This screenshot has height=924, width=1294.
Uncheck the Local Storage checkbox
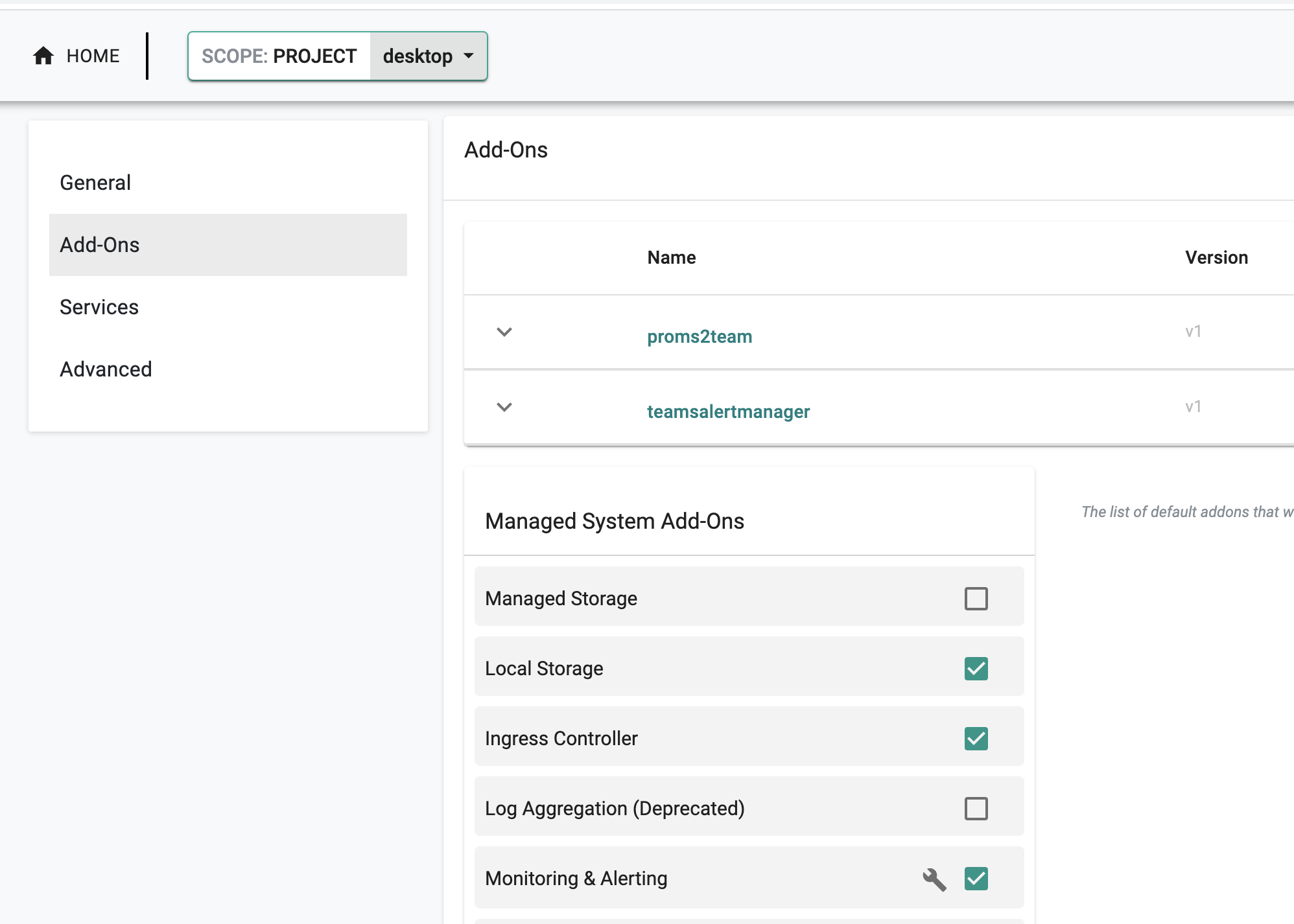pos(976,669)
